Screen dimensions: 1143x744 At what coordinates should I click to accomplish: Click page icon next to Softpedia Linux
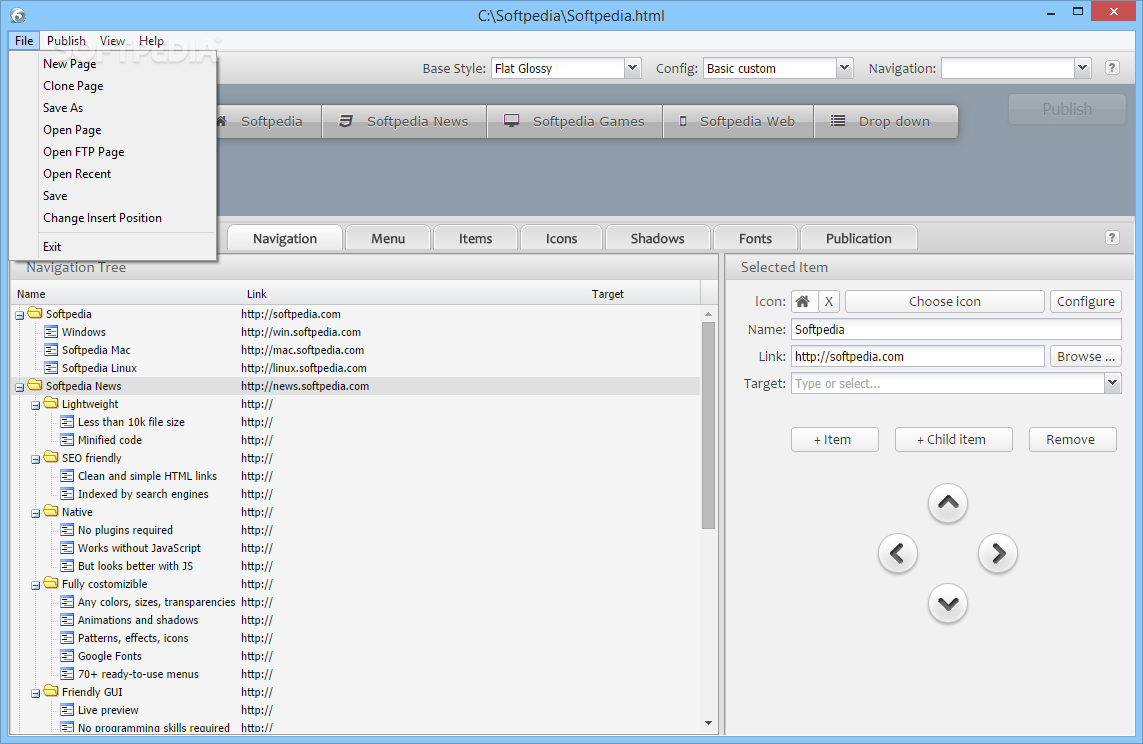coord(51,368)
